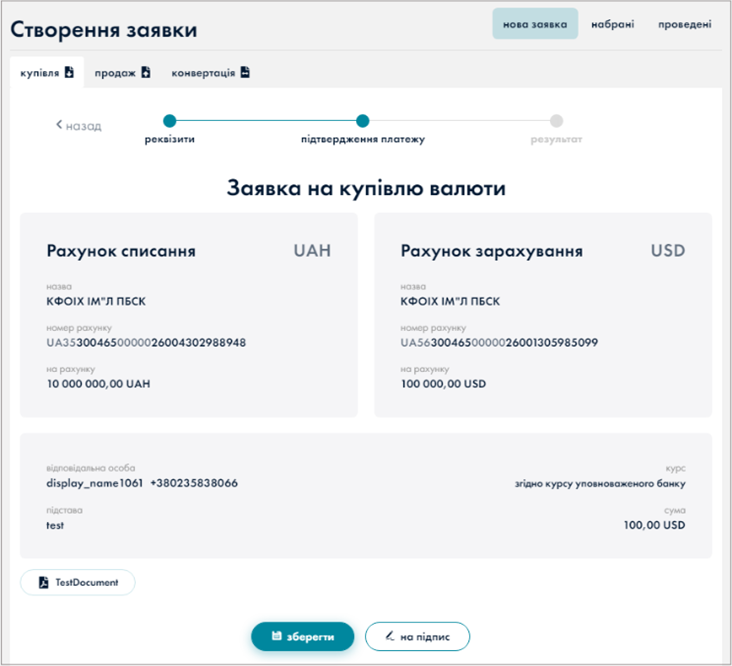
Task: Click the document icon beside конвертація tab
Action: point(245,72)
